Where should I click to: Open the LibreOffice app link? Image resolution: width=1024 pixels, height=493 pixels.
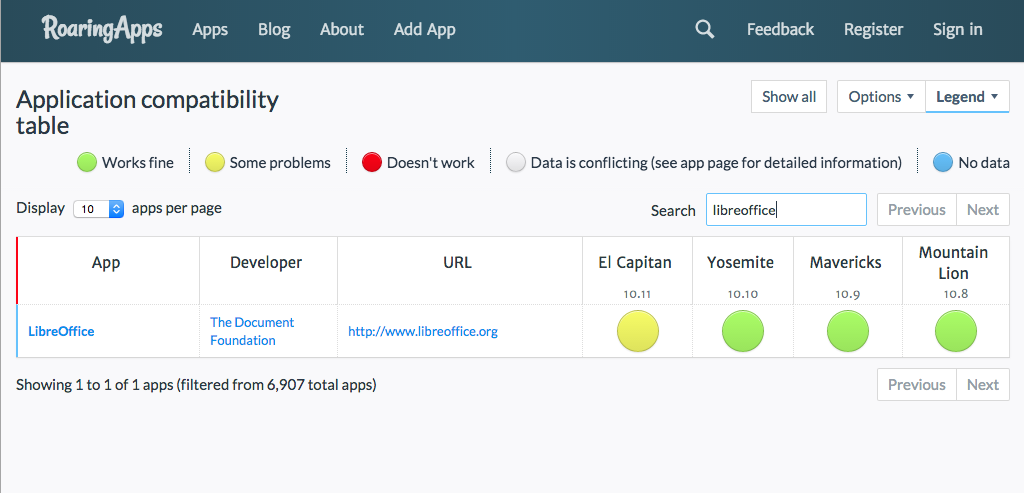(x=61, y=331)
